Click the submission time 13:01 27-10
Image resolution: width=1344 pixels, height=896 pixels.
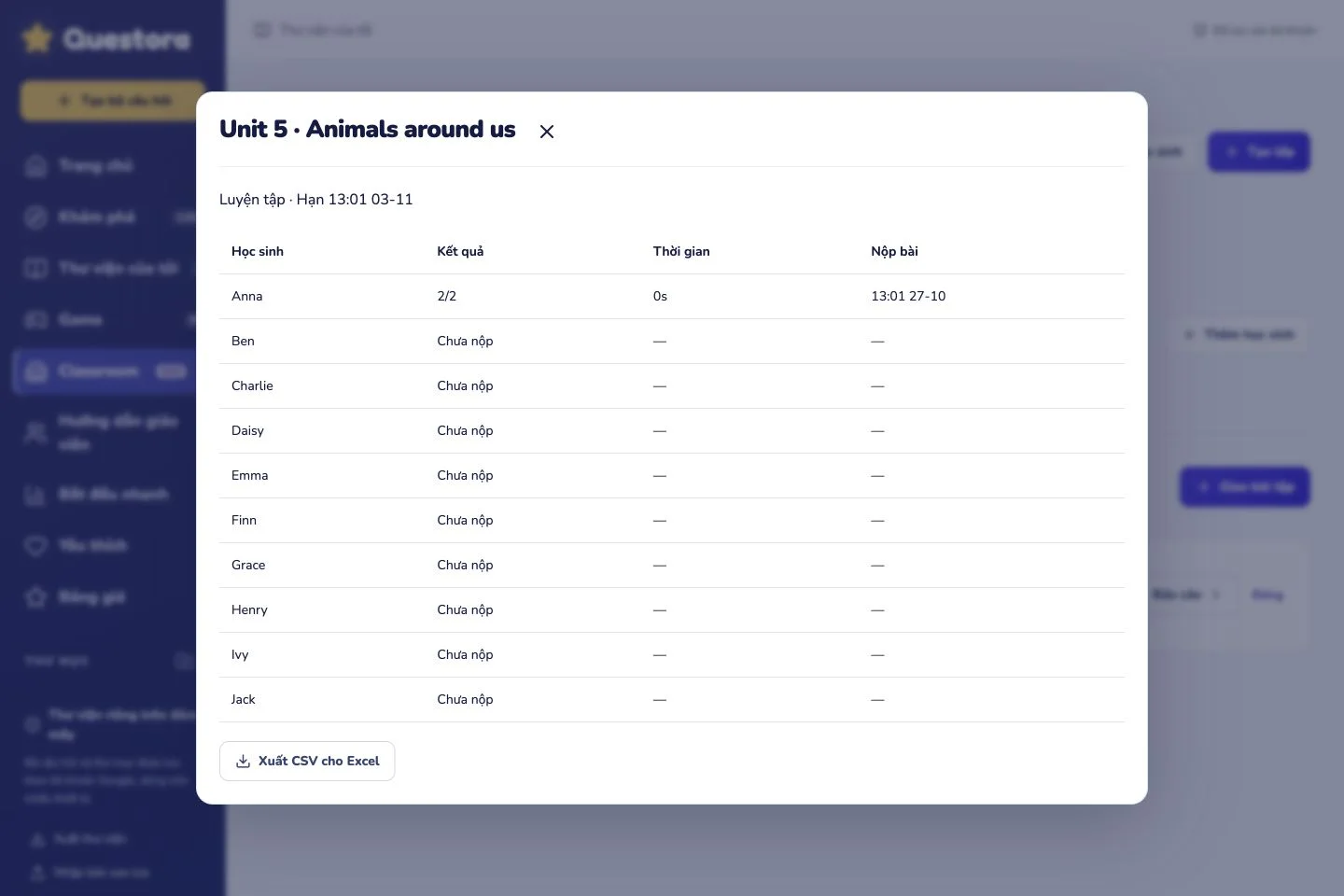[x=908, y=297]
